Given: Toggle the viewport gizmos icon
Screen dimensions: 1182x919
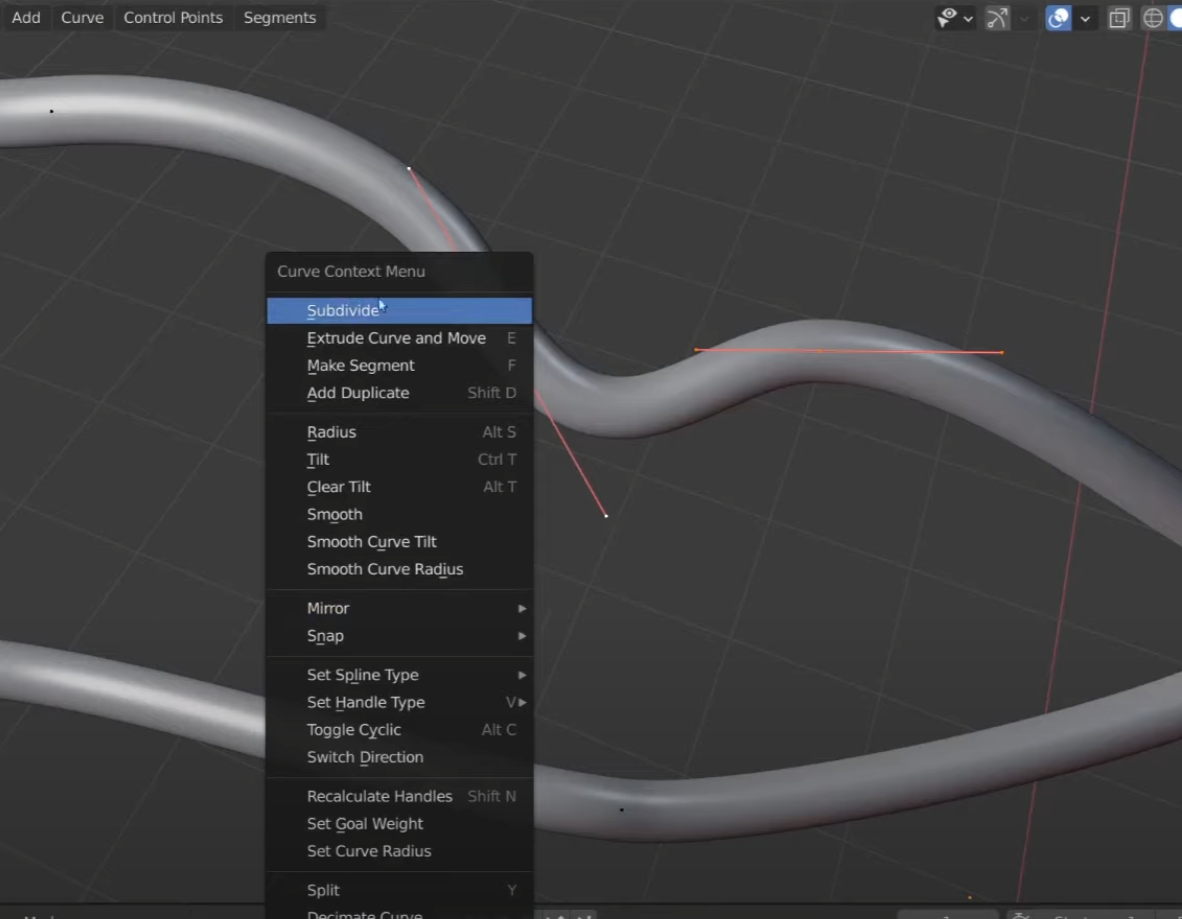Looking at the screenshot, I should (997, 18).
